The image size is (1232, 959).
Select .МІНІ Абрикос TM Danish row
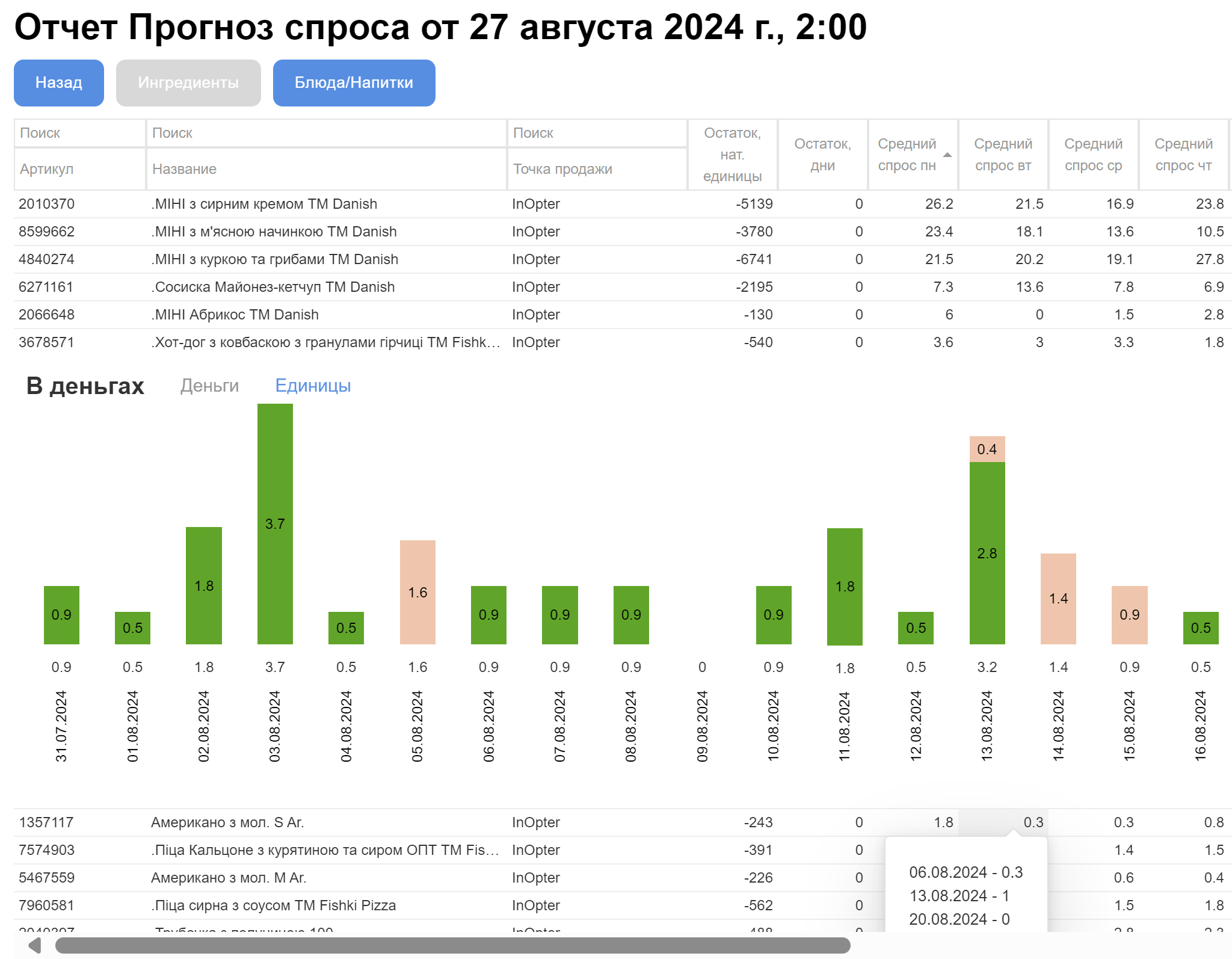click(623, 315)
